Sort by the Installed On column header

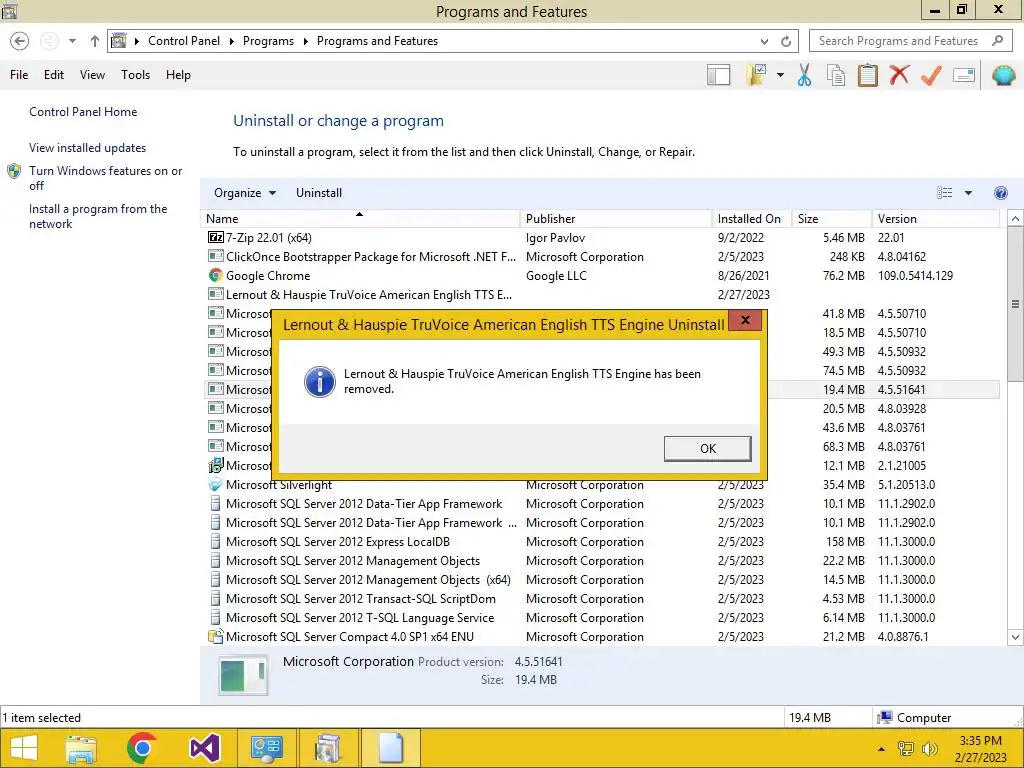click(x=752, y=219)
